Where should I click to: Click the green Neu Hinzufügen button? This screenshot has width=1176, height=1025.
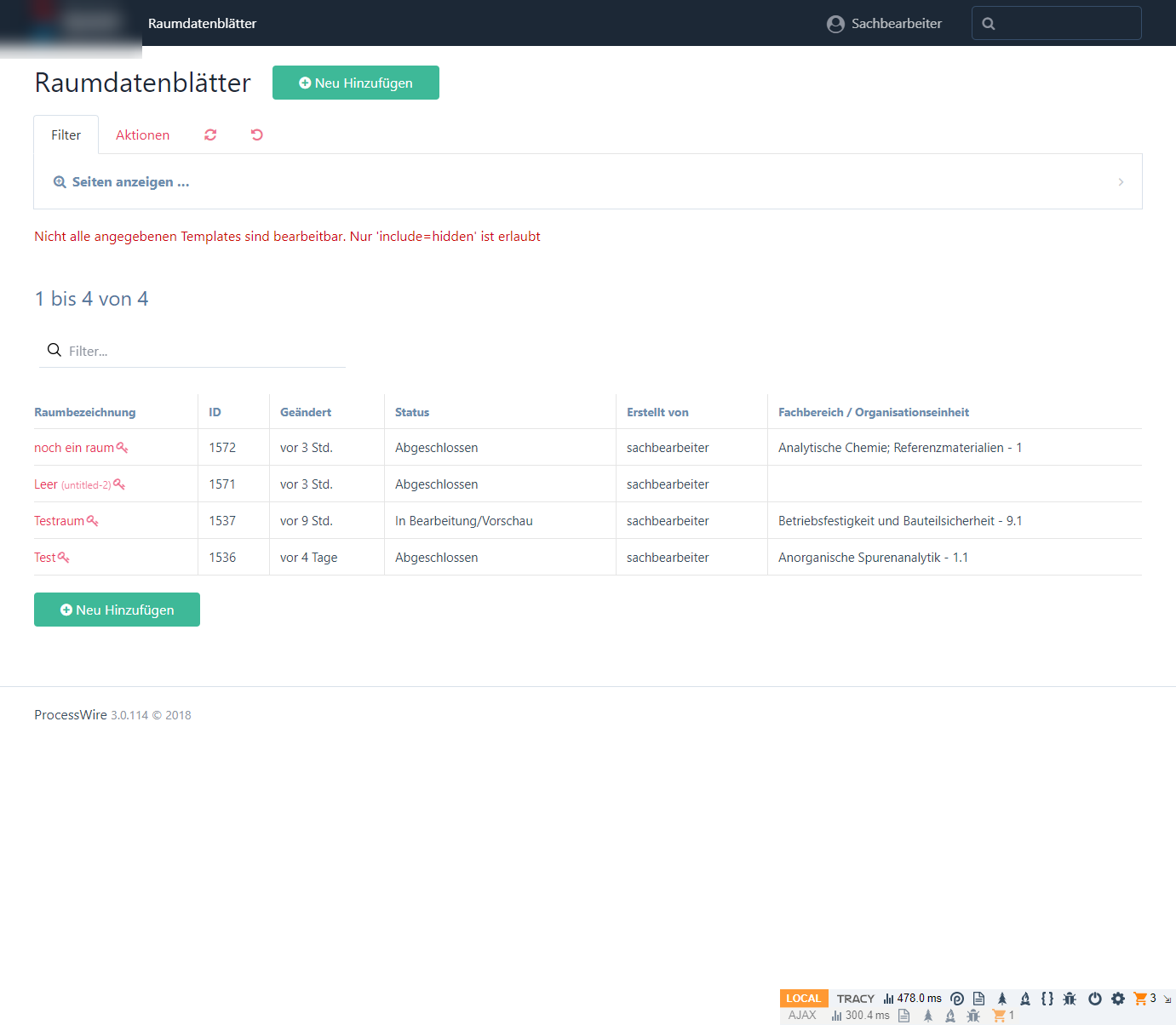355,83
